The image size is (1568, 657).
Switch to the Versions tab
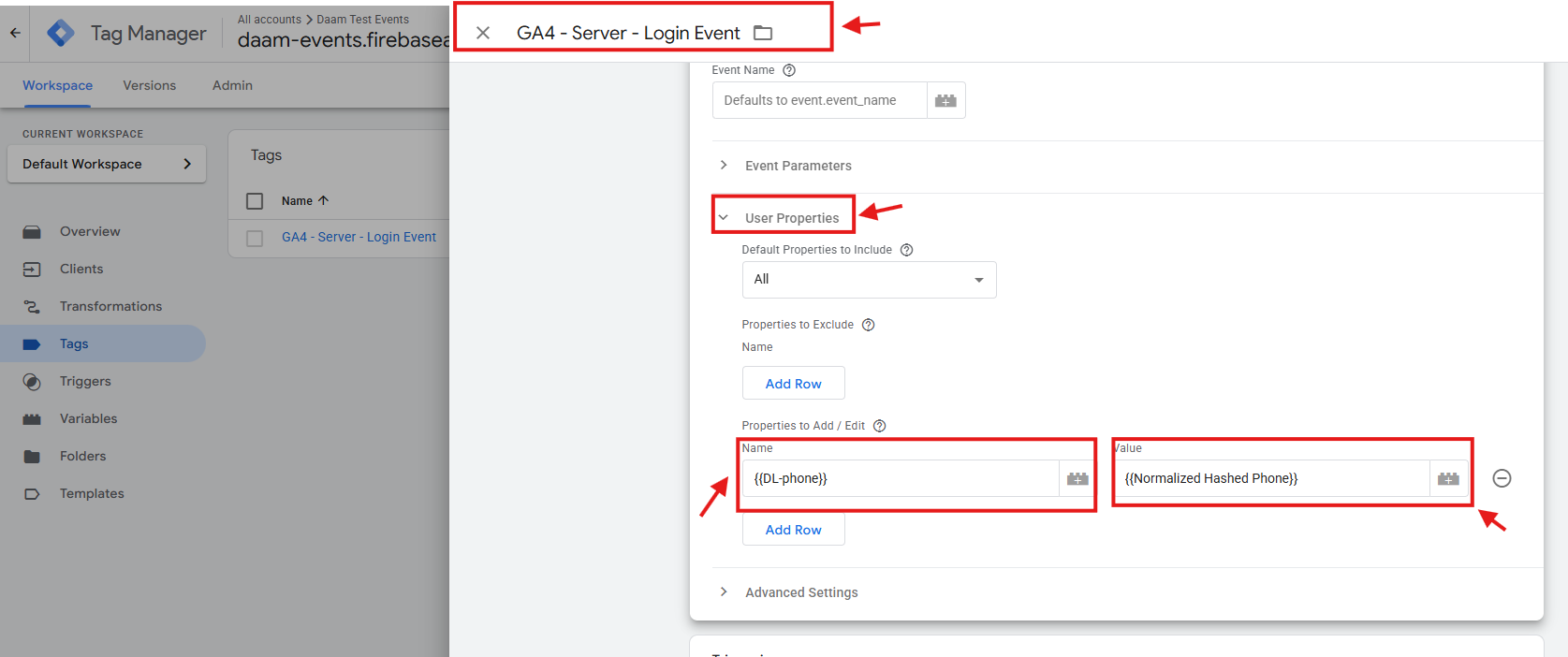[150, 85]
